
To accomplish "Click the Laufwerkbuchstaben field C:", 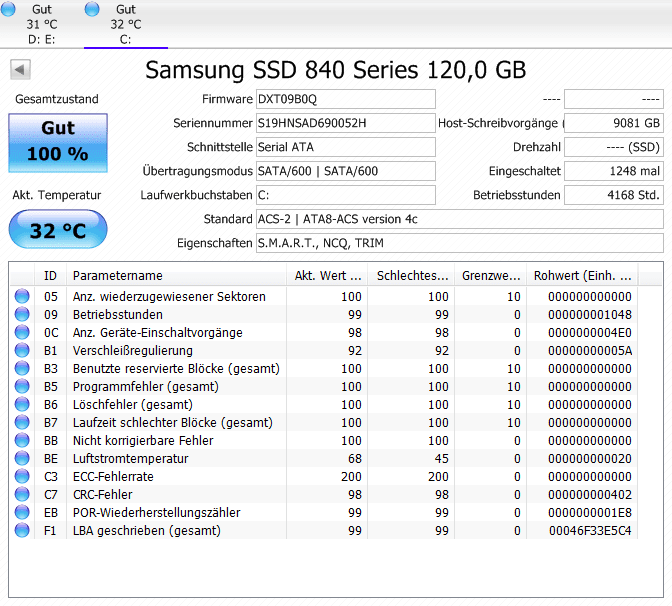I will 345,195.
